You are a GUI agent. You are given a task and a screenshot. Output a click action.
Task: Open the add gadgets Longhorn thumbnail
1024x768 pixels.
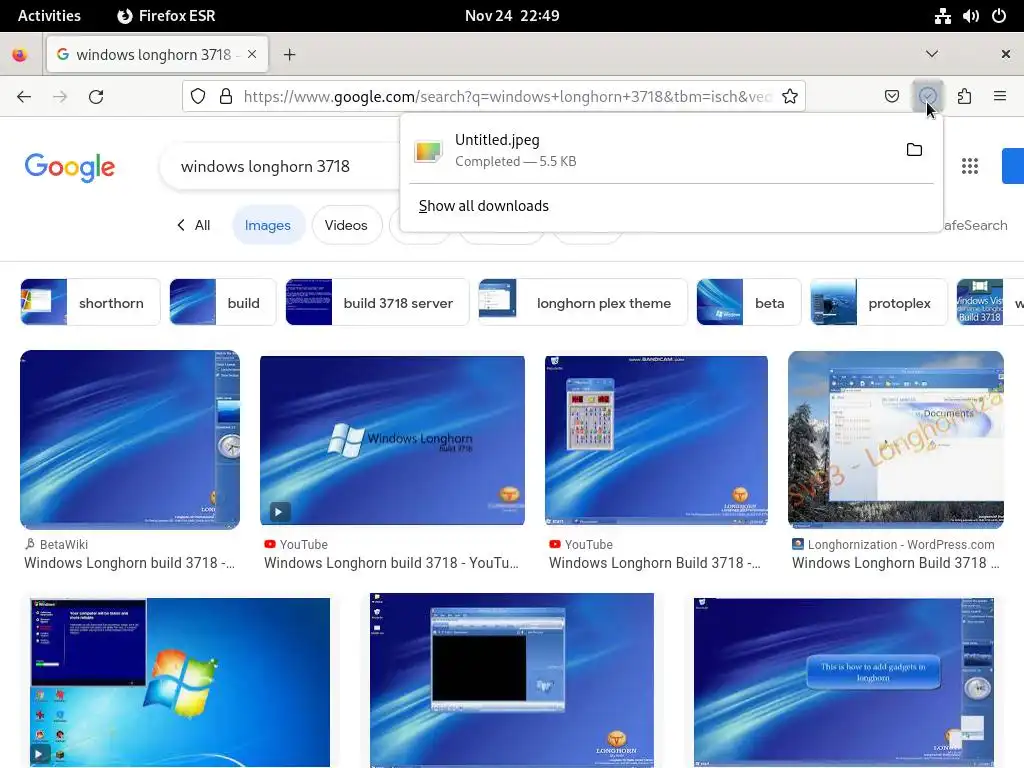844,682
